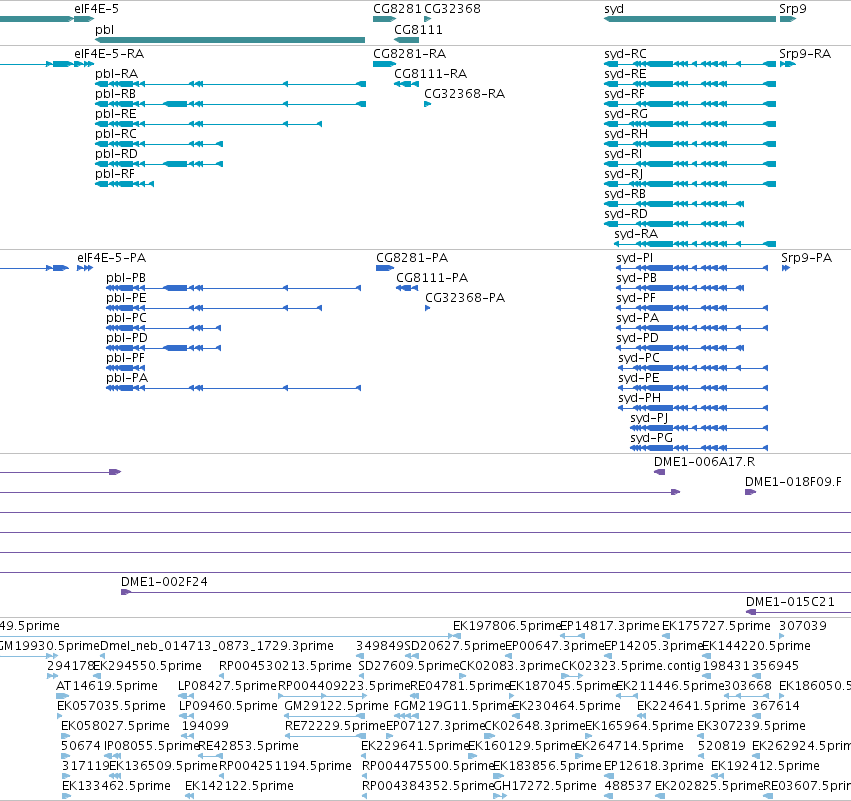Click the syd-PF protein label

[636, 298]
